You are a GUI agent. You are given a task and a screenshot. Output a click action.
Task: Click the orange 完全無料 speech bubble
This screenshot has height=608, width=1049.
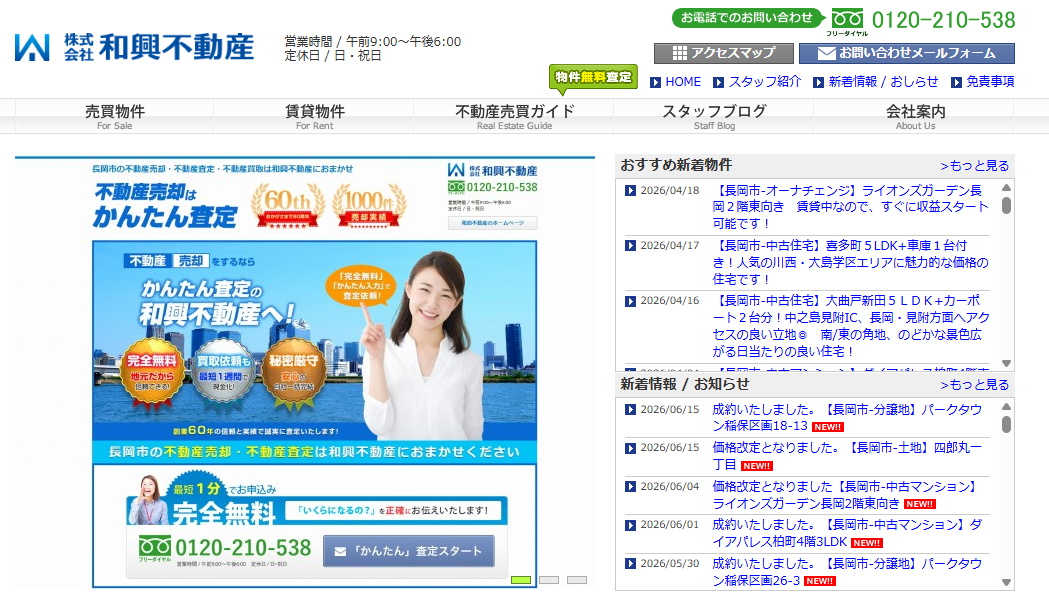coord(362,286)
